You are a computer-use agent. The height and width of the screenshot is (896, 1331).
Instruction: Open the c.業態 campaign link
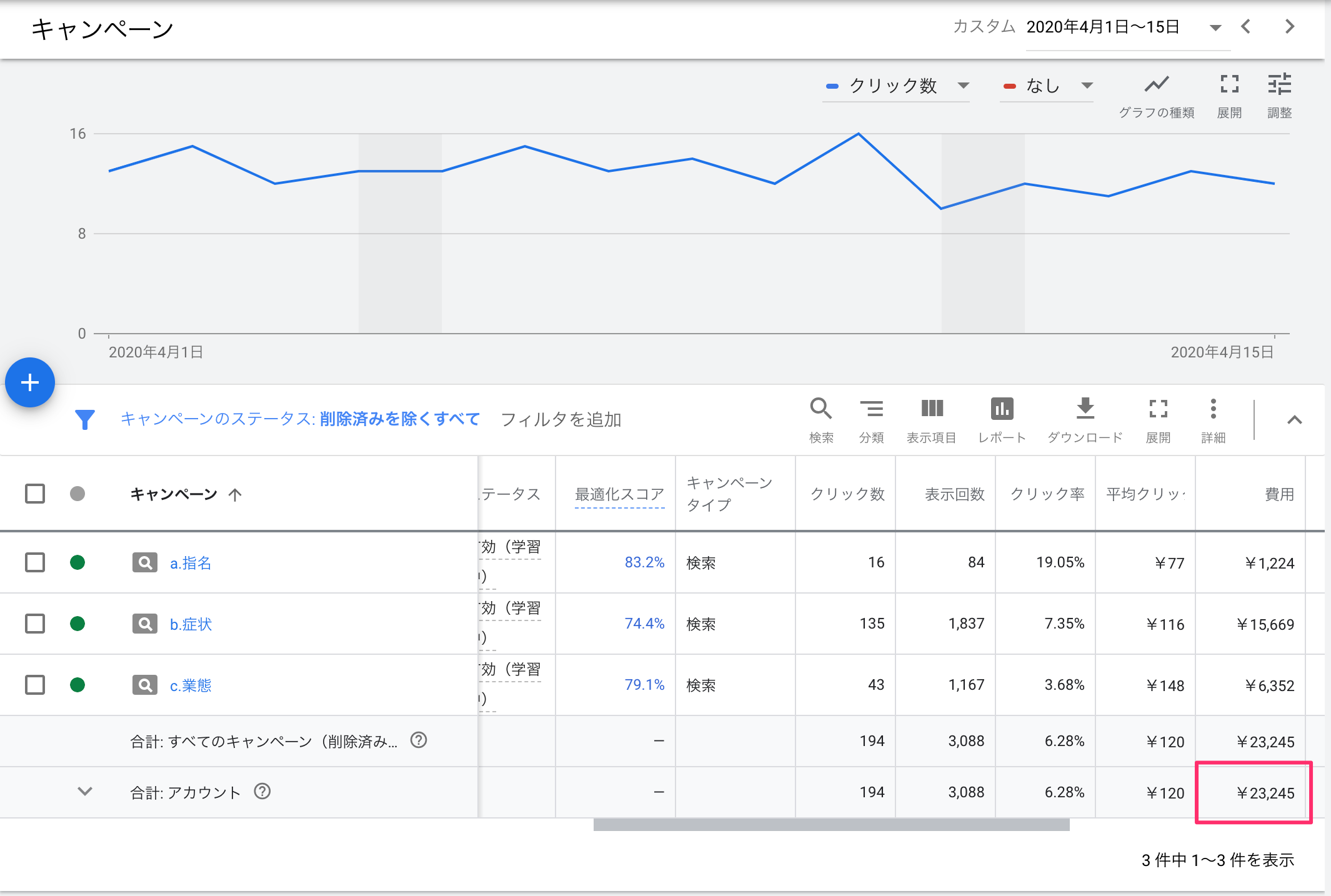tap(191, 685)
